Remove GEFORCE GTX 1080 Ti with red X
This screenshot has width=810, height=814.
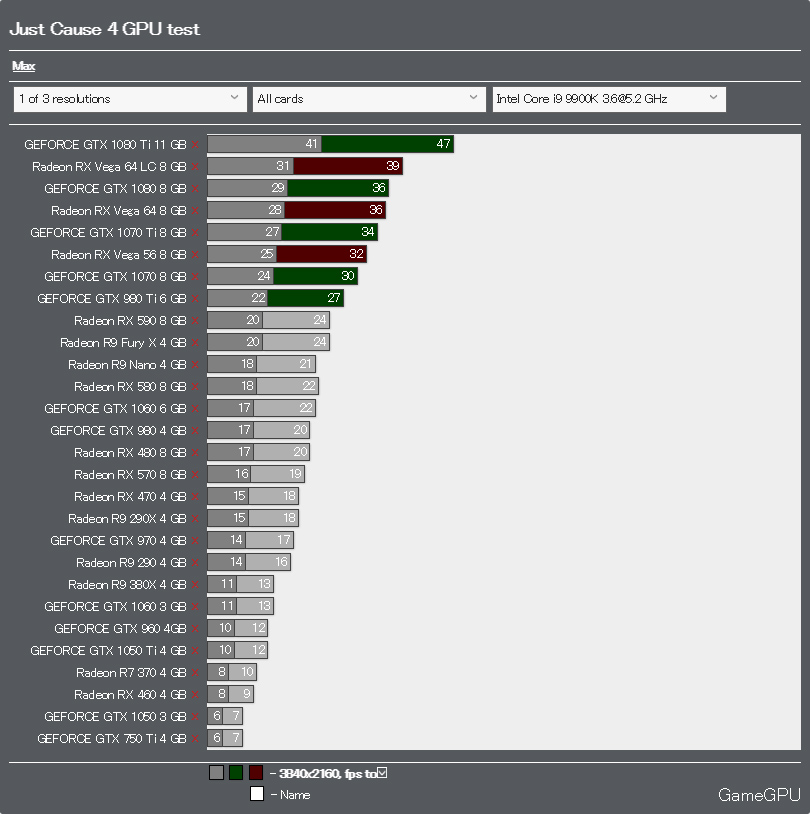[197, 145]
